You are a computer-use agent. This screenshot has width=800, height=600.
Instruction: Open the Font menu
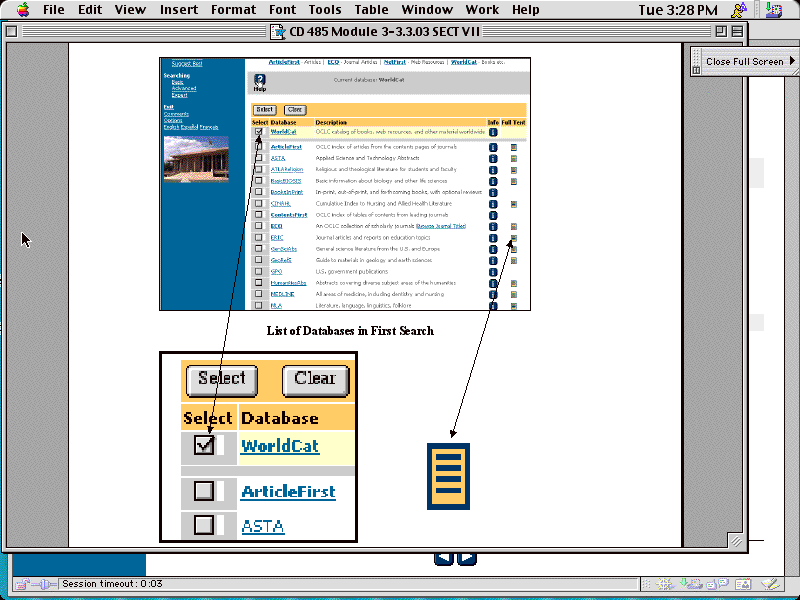[282, 10]
